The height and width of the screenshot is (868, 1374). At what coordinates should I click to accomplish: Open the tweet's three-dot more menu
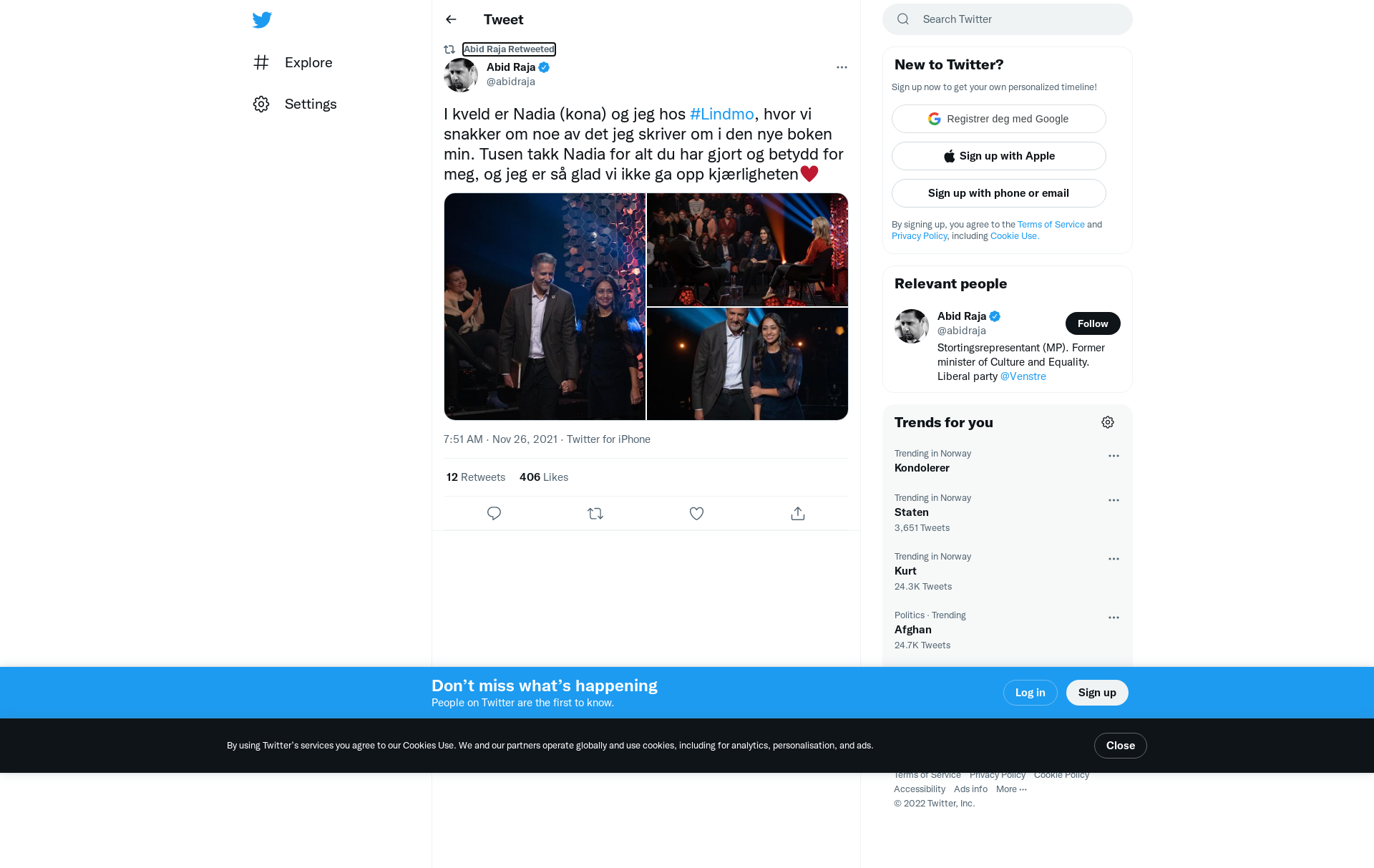tap(842, 67)
